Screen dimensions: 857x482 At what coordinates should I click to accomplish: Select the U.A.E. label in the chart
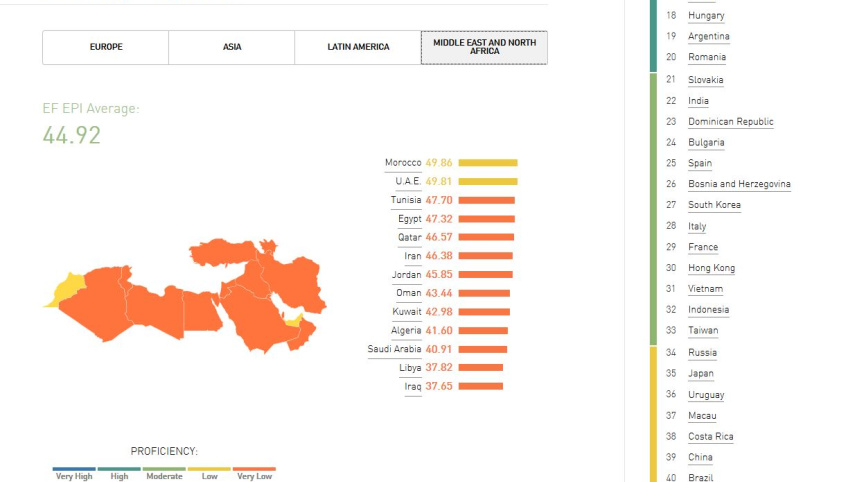[408, 182]
